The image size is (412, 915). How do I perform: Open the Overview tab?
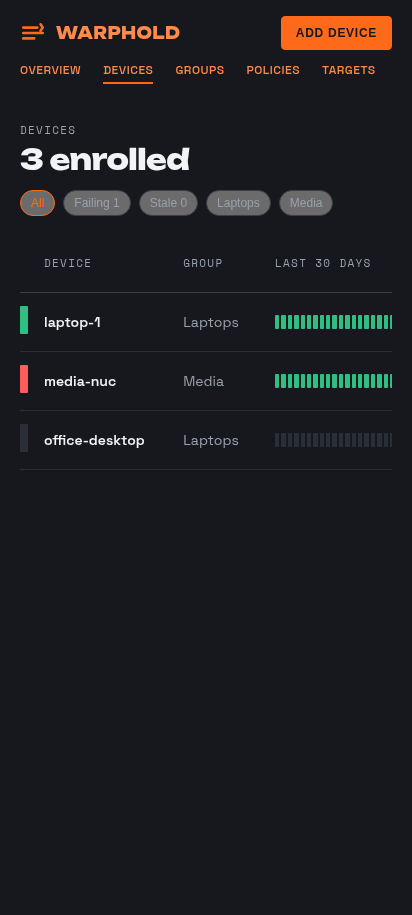[x=50, y=70]
